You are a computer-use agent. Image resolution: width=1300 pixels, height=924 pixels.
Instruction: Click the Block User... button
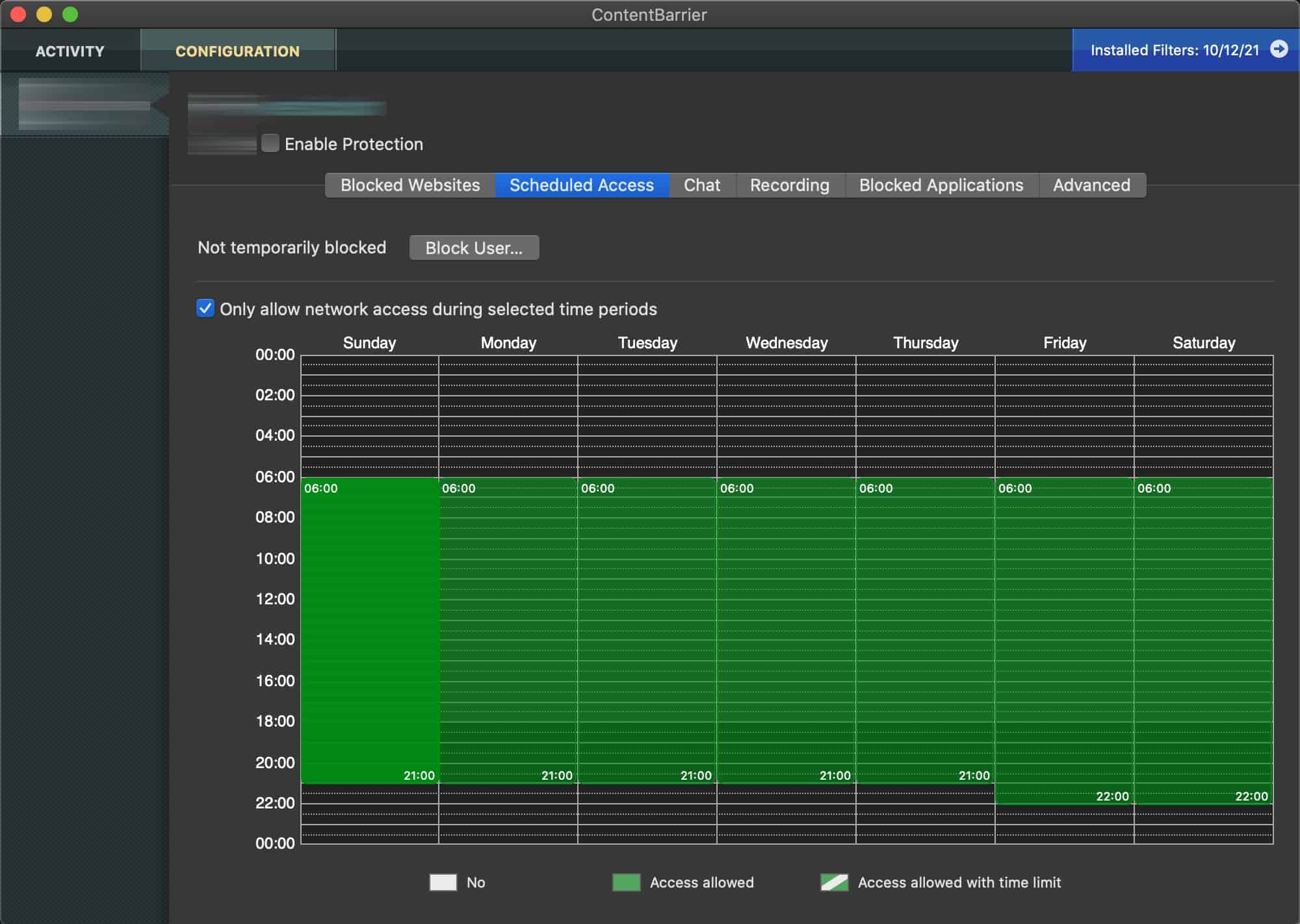coord(474,248)
